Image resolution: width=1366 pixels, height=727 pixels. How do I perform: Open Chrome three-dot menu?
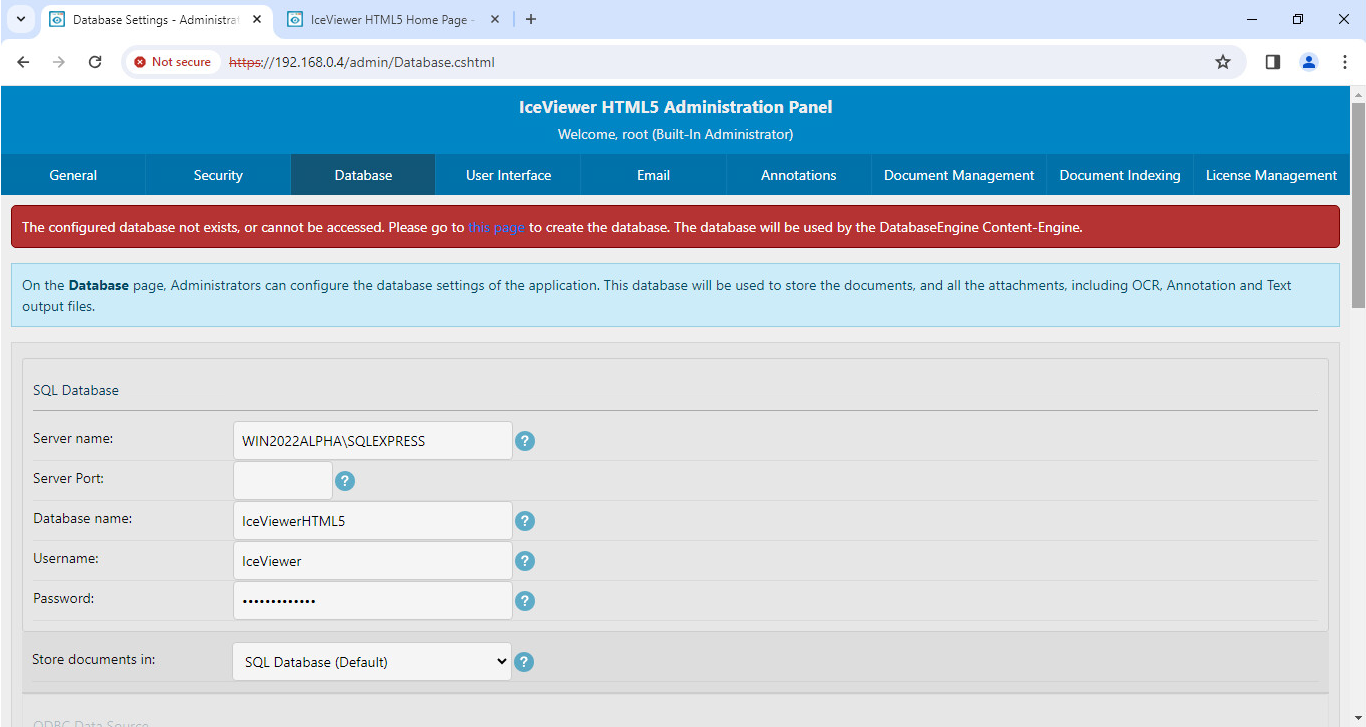coord(1345,62)
